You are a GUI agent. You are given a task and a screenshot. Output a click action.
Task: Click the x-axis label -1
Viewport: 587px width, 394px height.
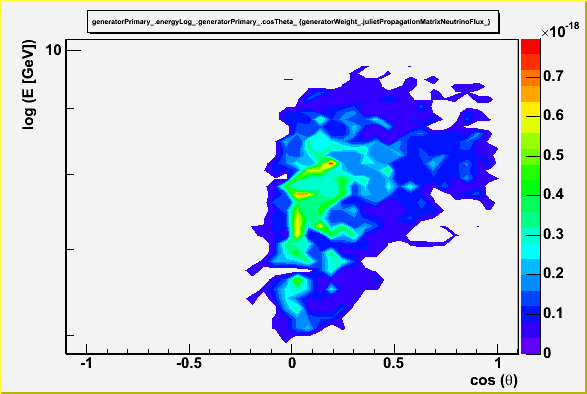point(86,363)
